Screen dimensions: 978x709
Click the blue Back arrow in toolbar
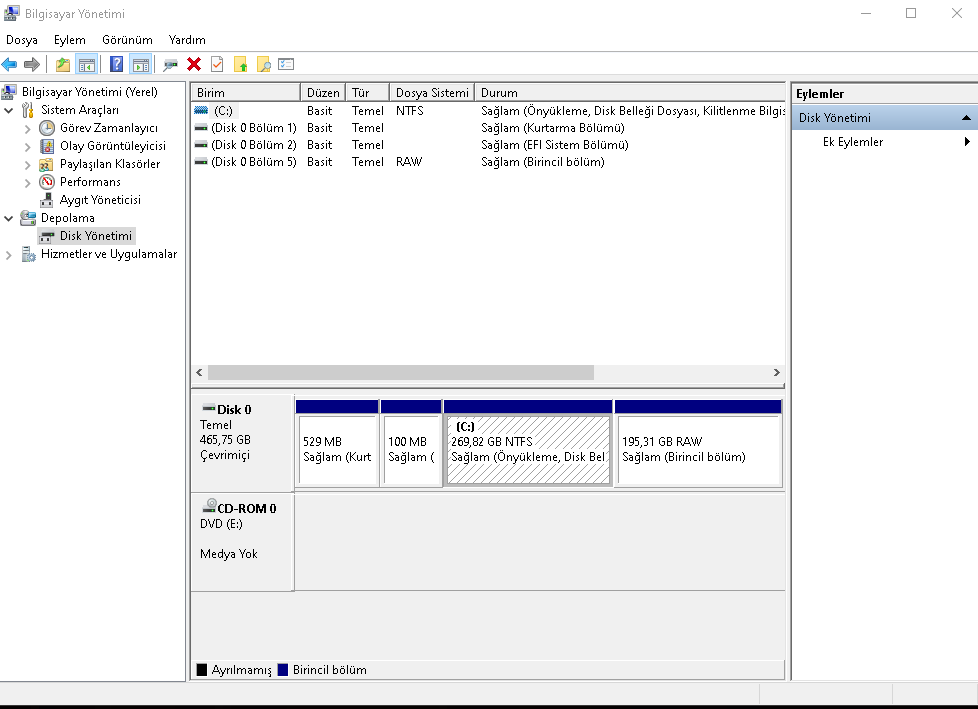pos(9,65)
